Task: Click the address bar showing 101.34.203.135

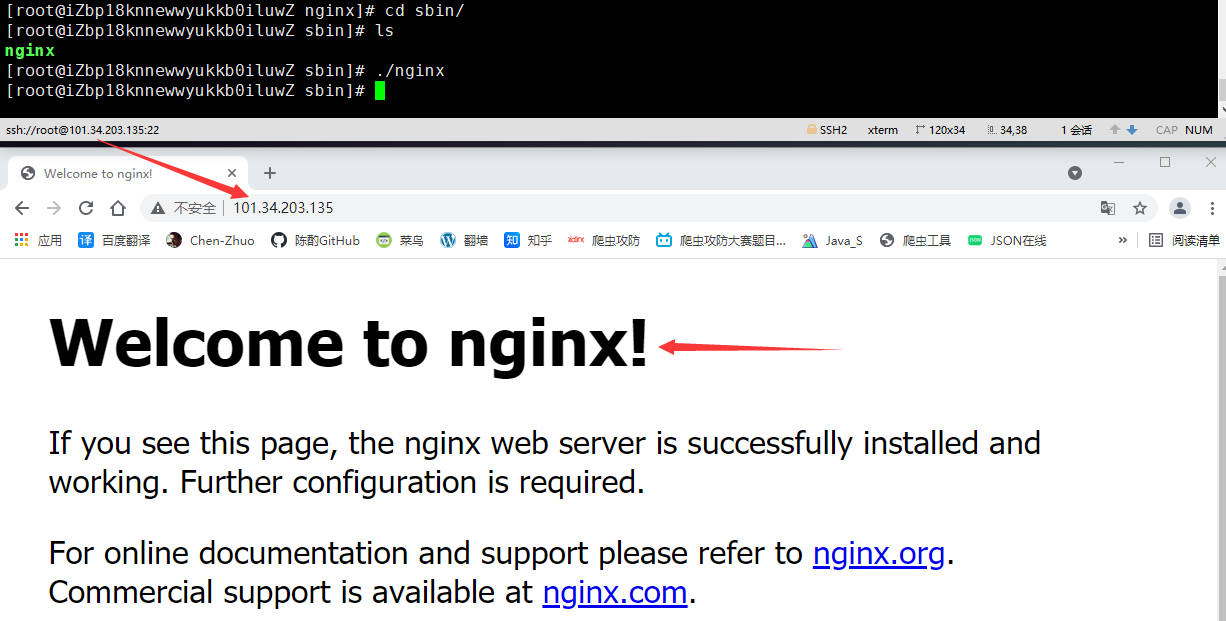Action: coord(600,208)
